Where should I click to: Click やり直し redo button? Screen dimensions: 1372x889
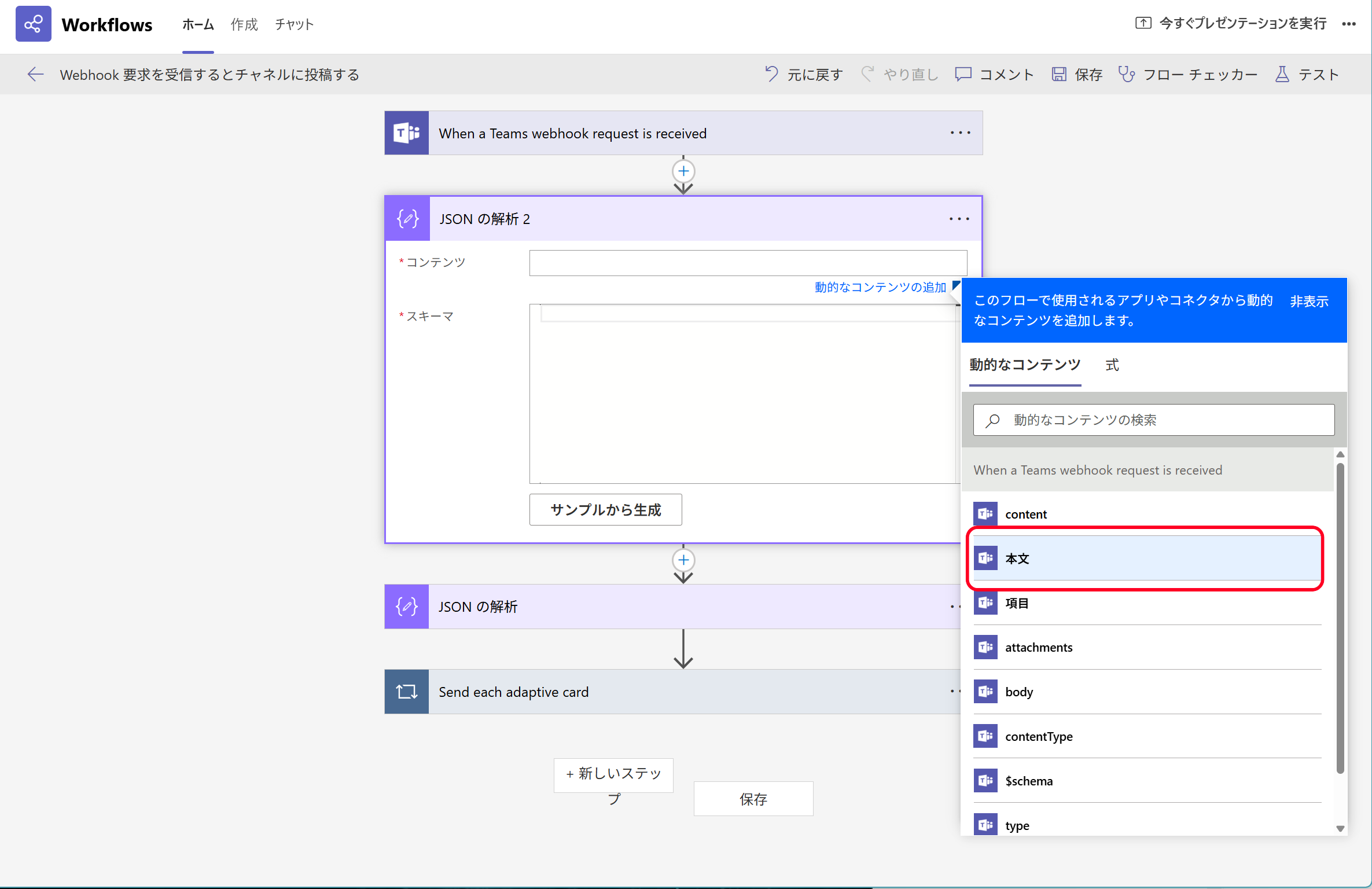[899, 74]
